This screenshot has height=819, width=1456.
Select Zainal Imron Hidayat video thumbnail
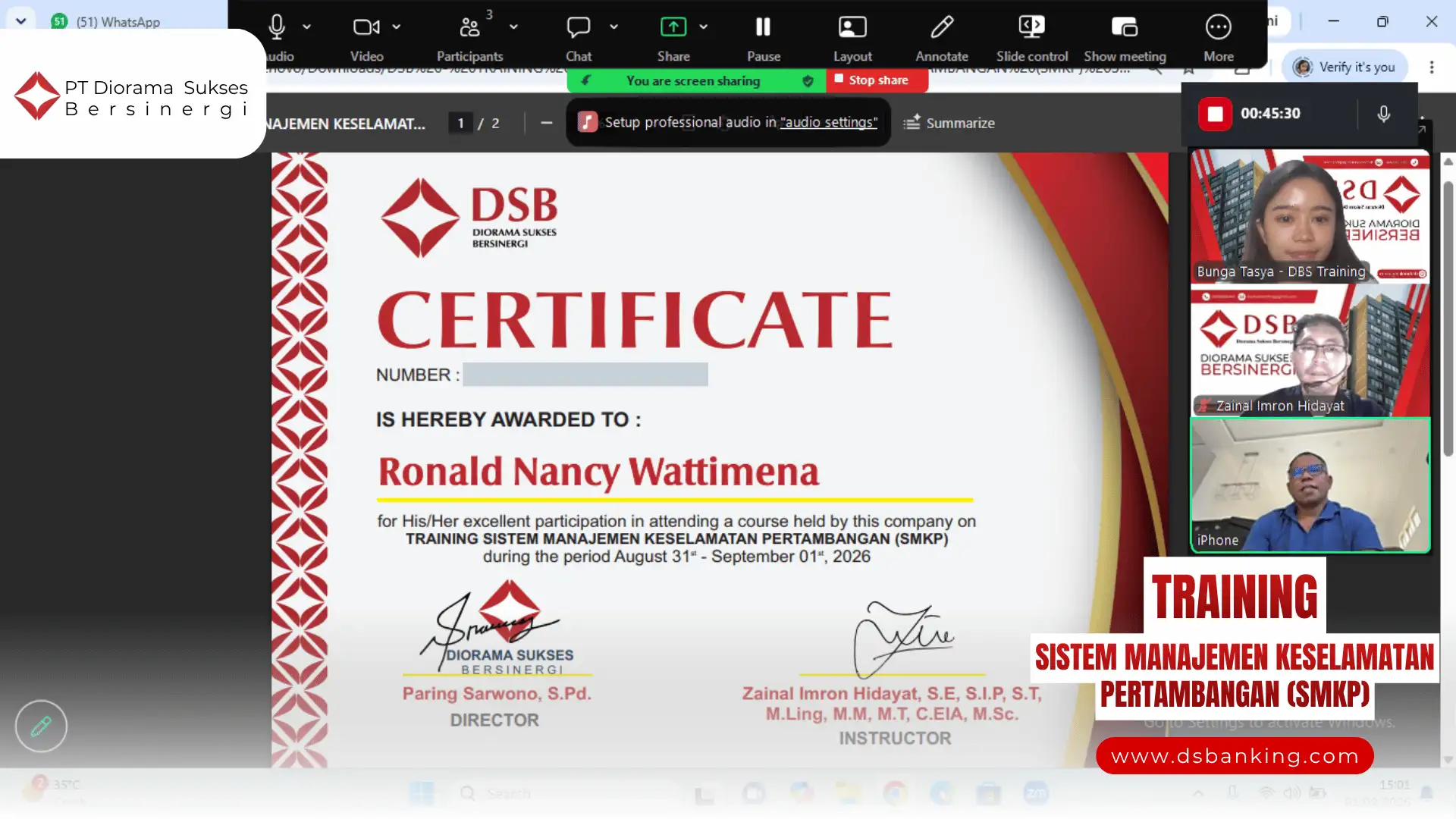(1310, 350)
